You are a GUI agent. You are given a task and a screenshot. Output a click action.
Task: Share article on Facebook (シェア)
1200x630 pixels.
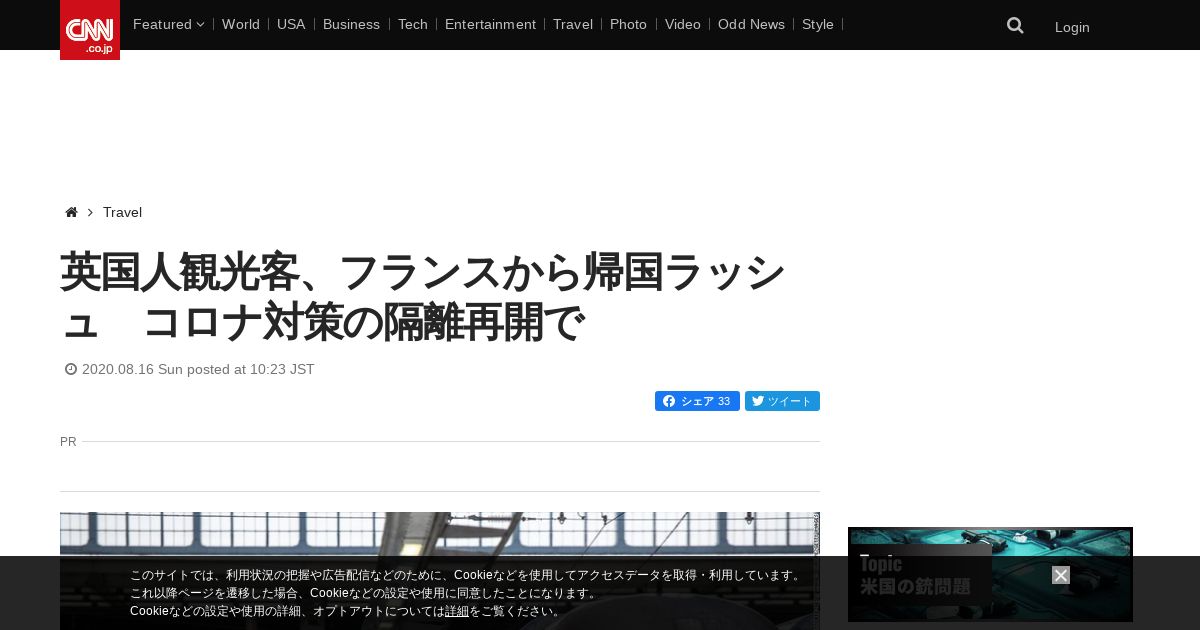pyautogui.click(x=697, y=401)
